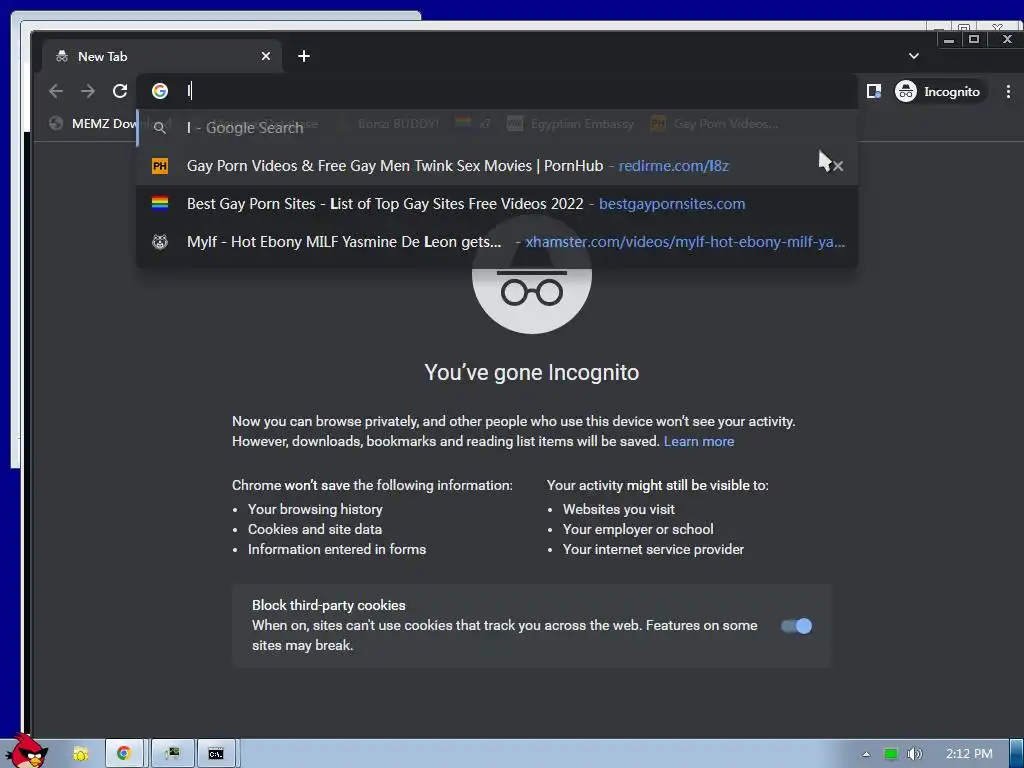
Task: Click the rainbow flag favicon suggestion
Action: [x=160, y=204]
